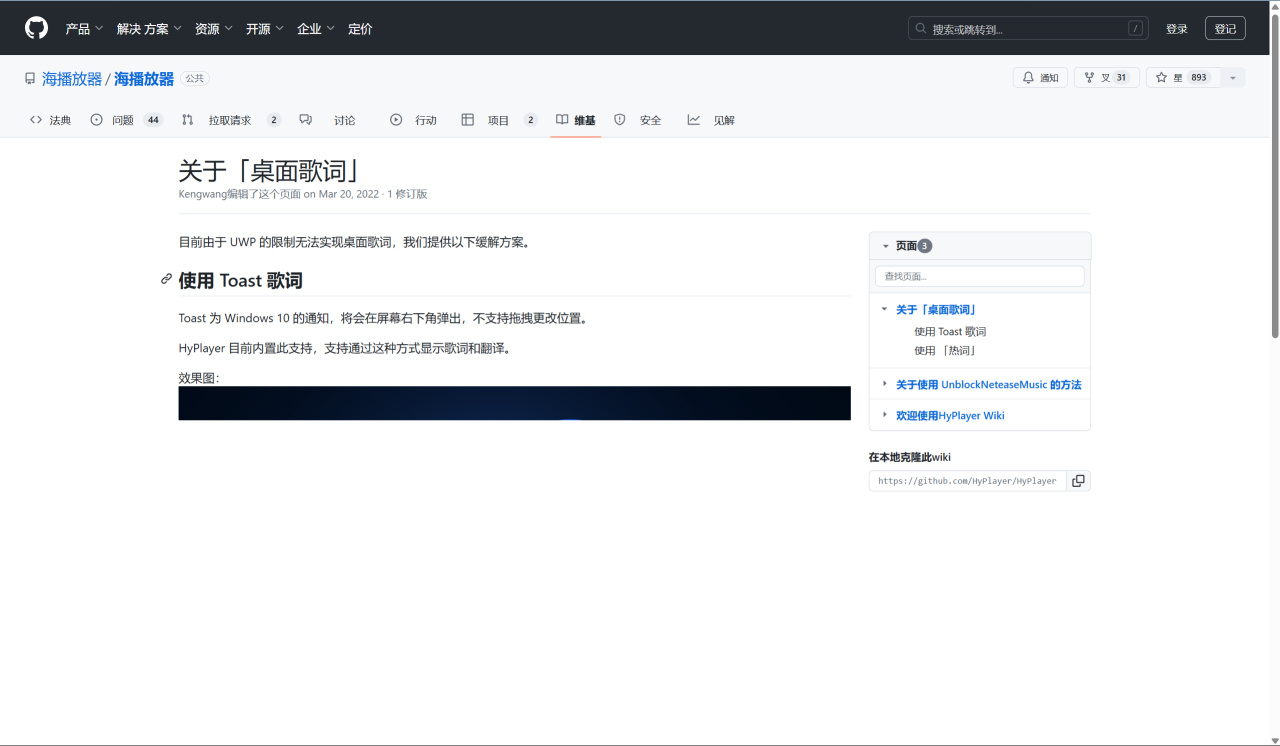
Task: Open the 产品 dropdown menu
Action: pyautogui.click(x=84, y=29)
